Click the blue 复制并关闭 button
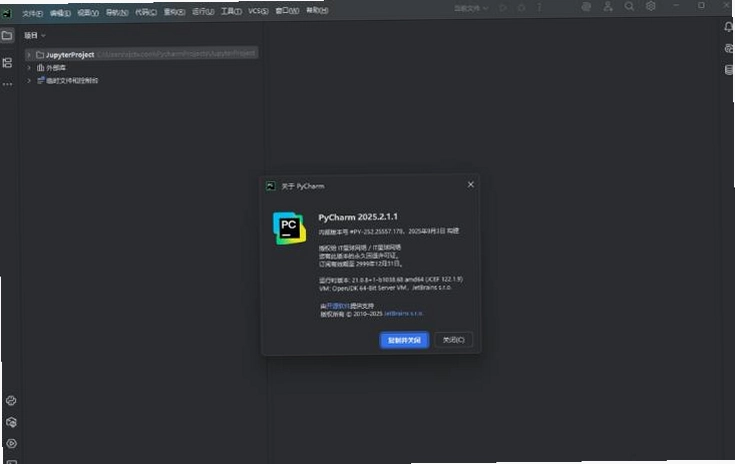The width and height of the screenshot is (735, 464). click(404, 340)
